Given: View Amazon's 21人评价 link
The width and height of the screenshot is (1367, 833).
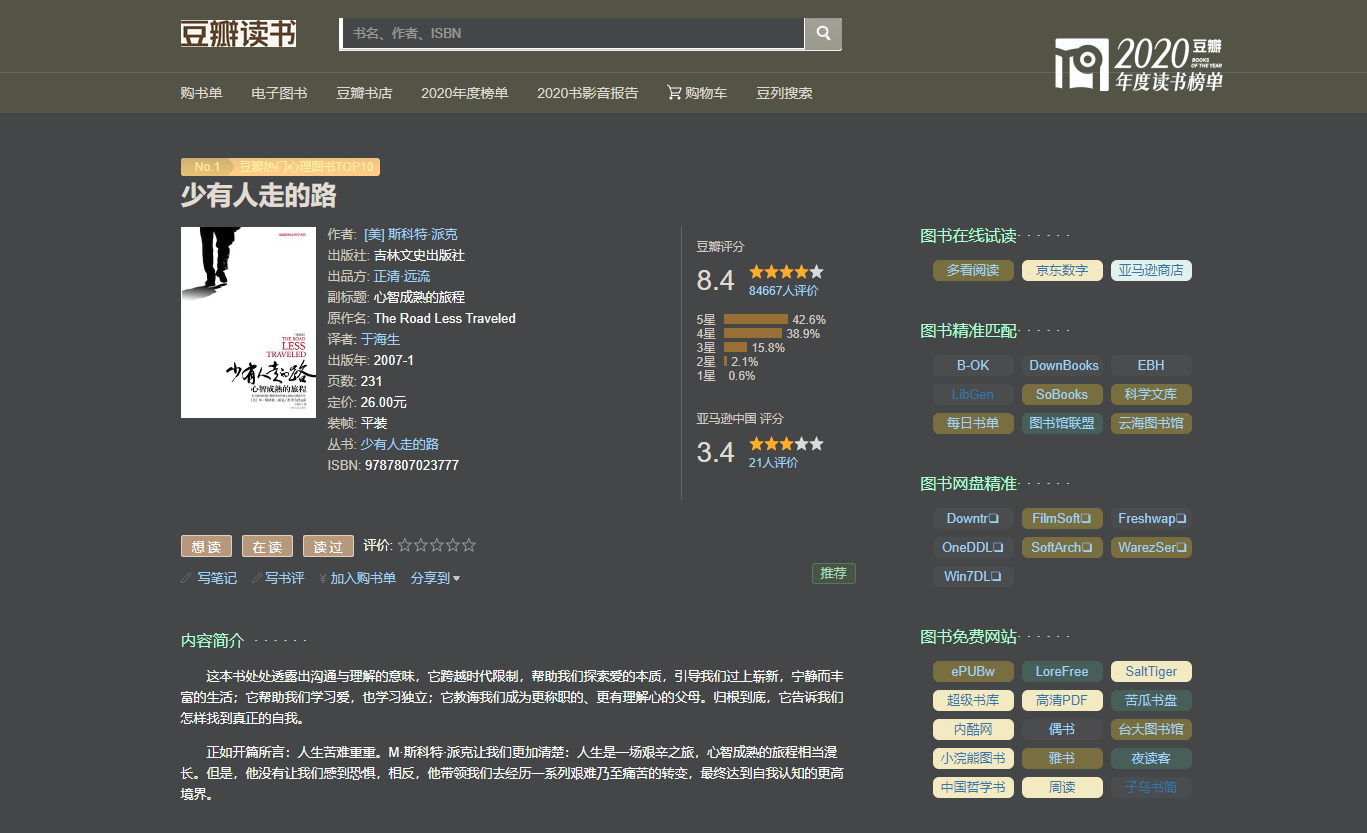Looking at the screenshot, I should pos(773,463).
